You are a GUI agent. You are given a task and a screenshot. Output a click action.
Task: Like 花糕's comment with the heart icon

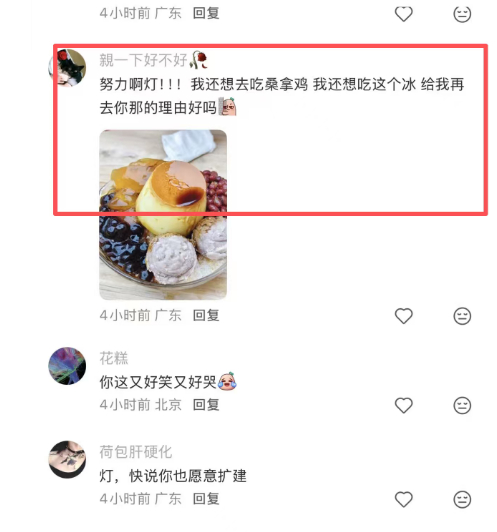point(403,405)
